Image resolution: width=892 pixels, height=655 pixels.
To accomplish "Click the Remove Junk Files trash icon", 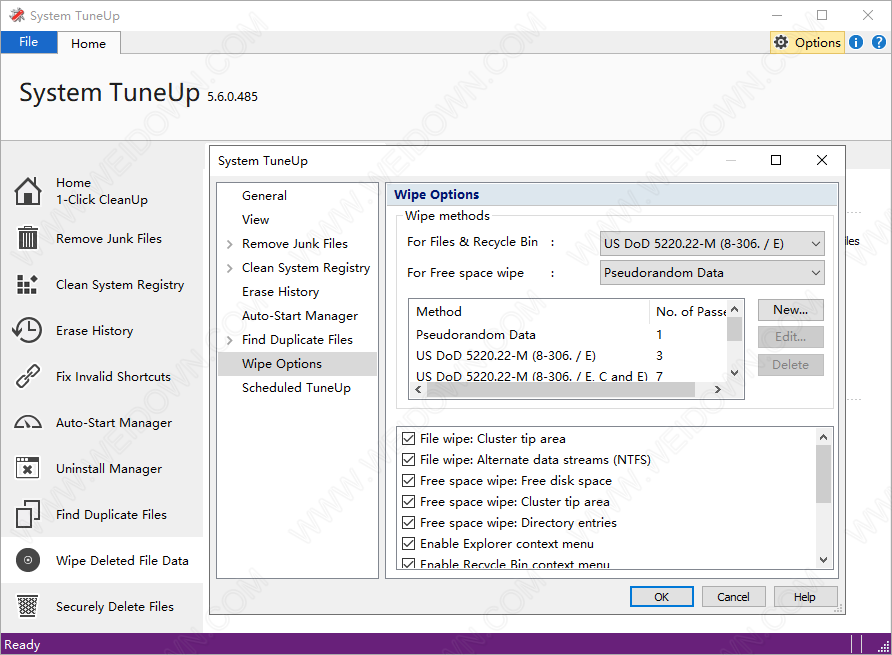I will pos(27,238).
